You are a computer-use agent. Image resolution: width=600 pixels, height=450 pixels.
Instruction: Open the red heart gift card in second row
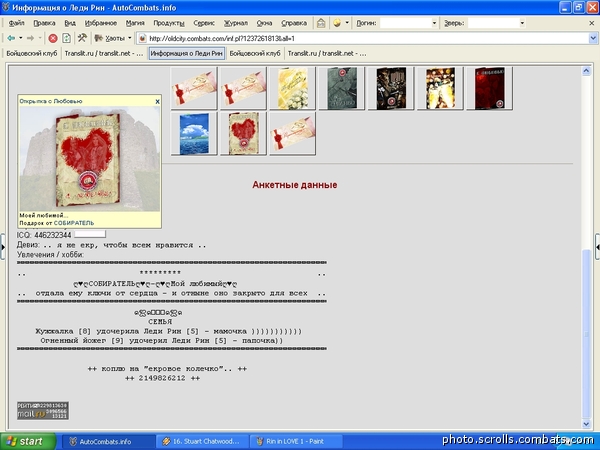coord(243,134)
